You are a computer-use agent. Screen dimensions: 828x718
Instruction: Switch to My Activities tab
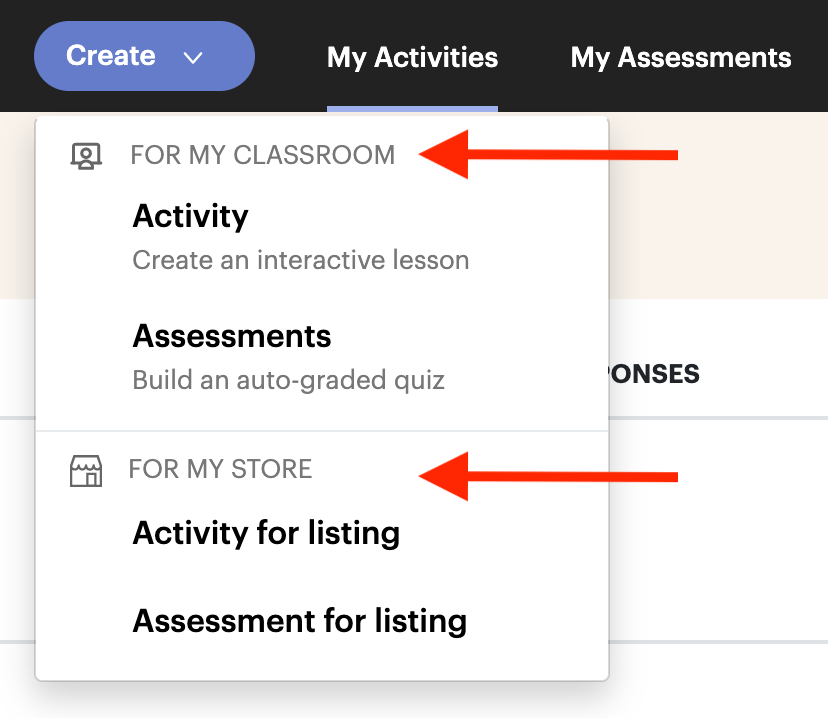pyautogui.click(x=412, y=57)
